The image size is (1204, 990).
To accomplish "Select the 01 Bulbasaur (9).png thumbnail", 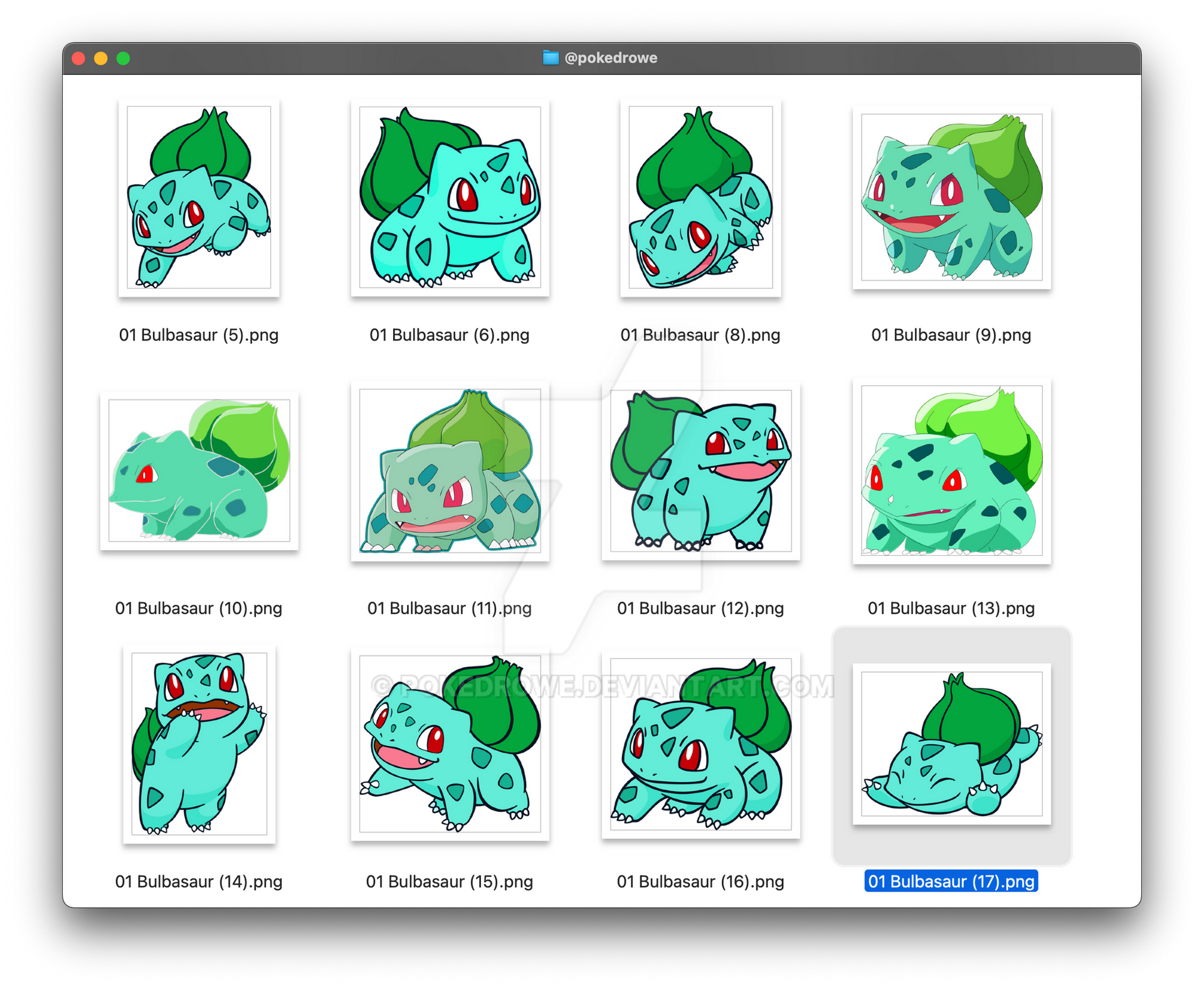I will (x=951, y=197).
